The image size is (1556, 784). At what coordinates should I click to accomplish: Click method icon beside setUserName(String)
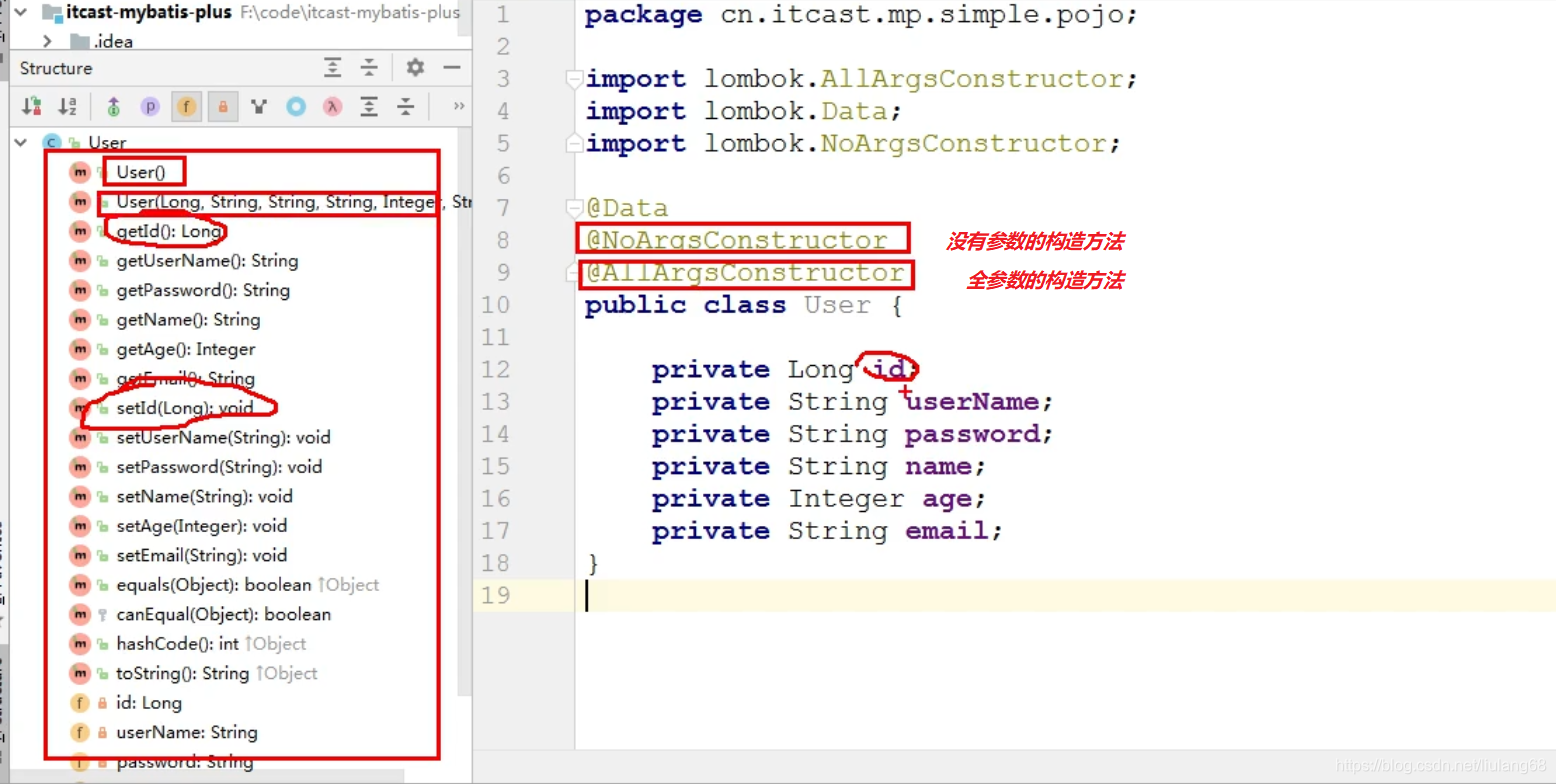tap(79, 437)
